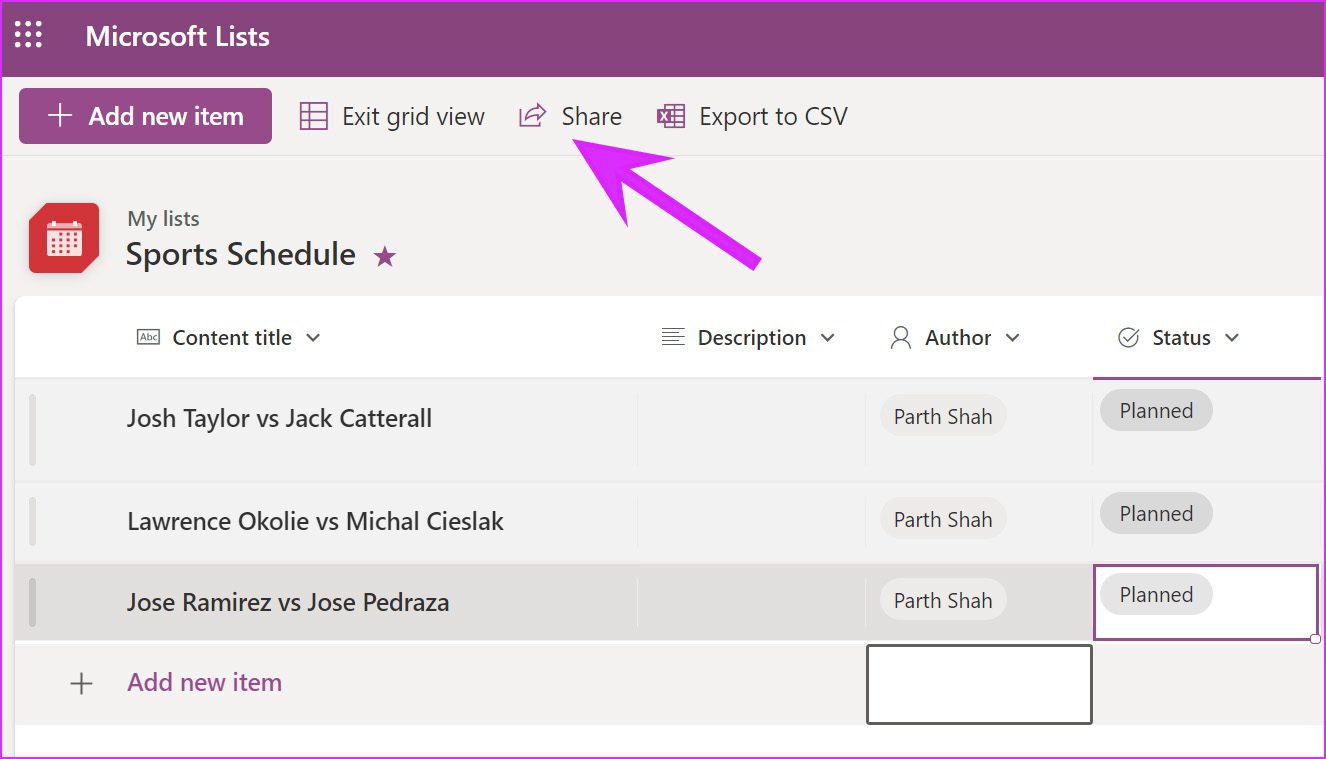Toggle the favorite star beside Sports Schedule
The height and width of the screenshot is (759, 1326).
click(385, 257)
